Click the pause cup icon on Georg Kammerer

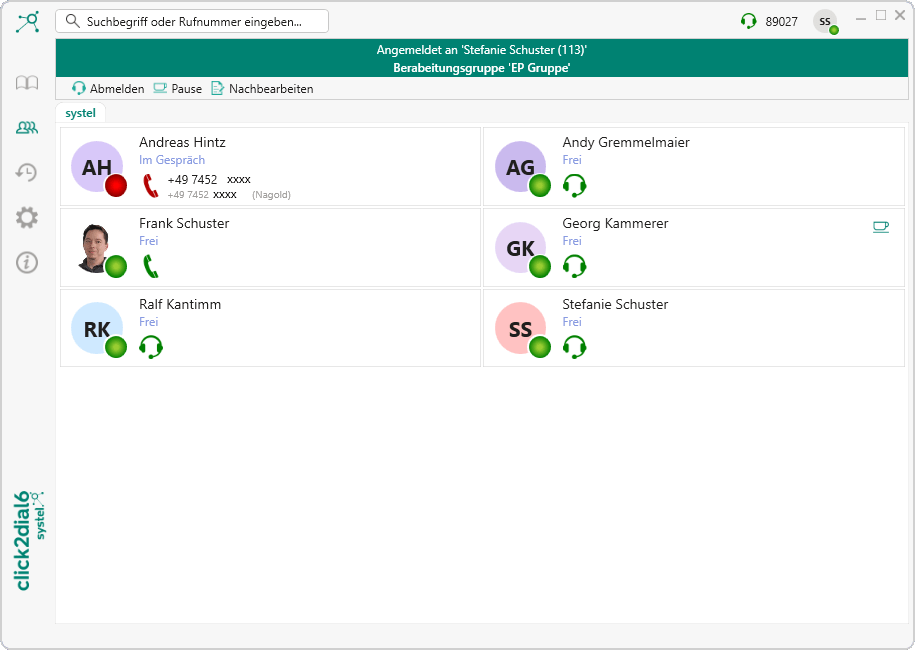click(x=880, y=227)
